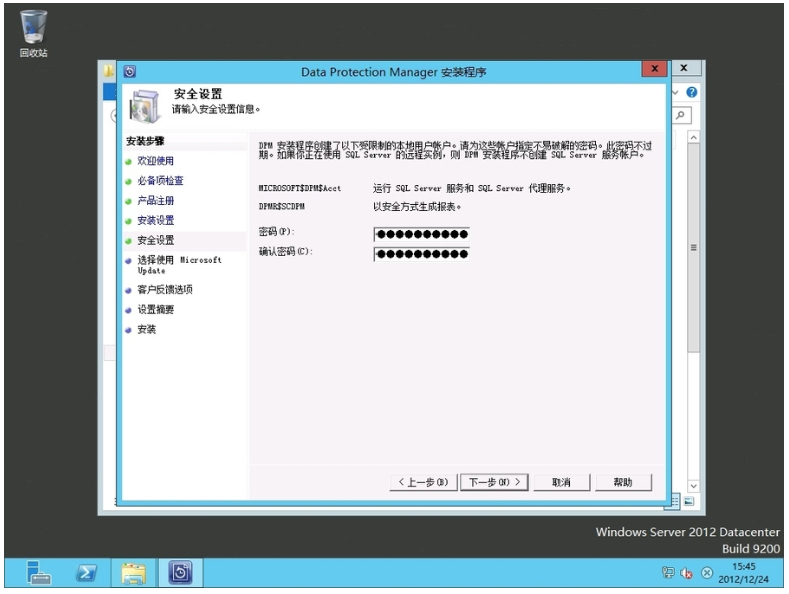Select the 安装 final setup step
Viewport: 789px width, 594px height.
[x=146, y=329]
